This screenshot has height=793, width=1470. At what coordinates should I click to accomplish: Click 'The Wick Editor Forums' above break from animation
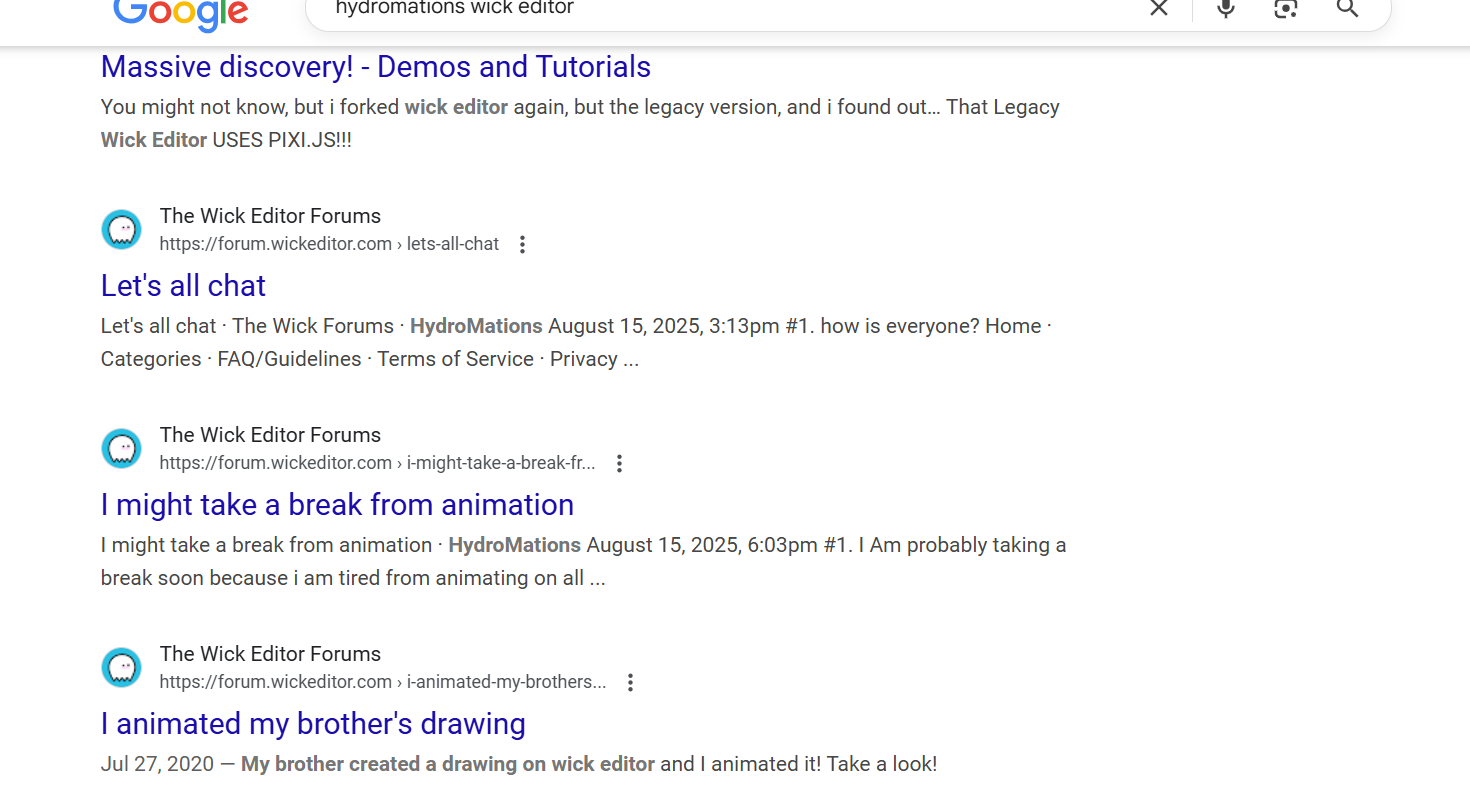point(270,435)
